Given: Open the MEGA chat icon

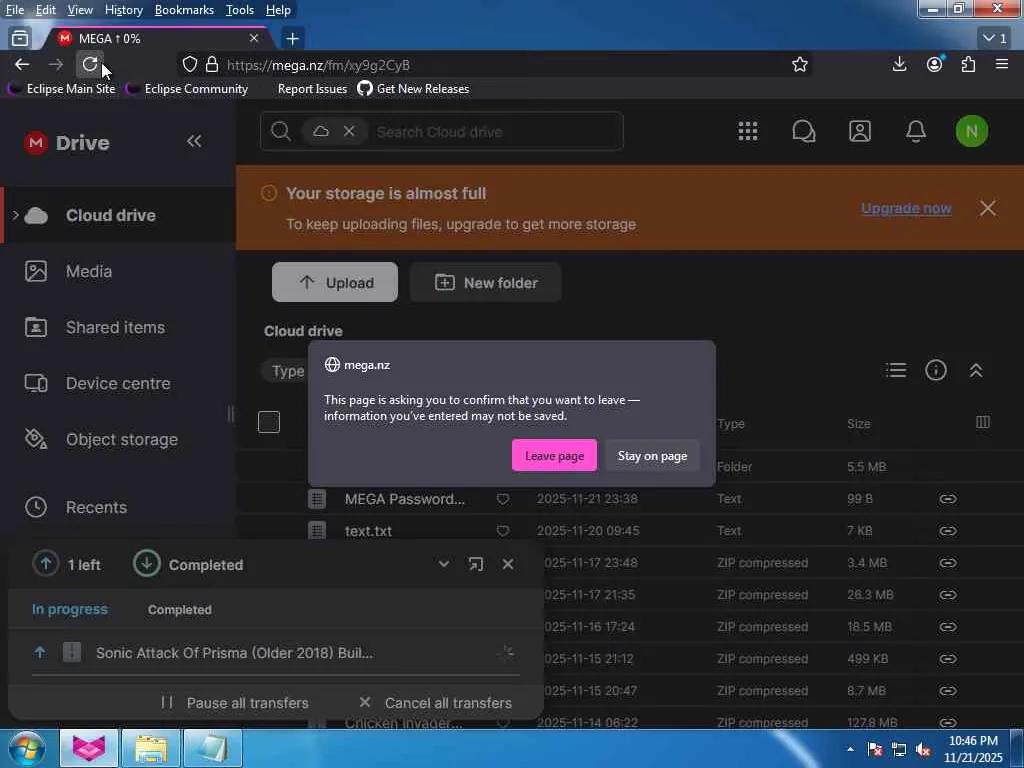Looking at the screenshot, I should (803, 131).
